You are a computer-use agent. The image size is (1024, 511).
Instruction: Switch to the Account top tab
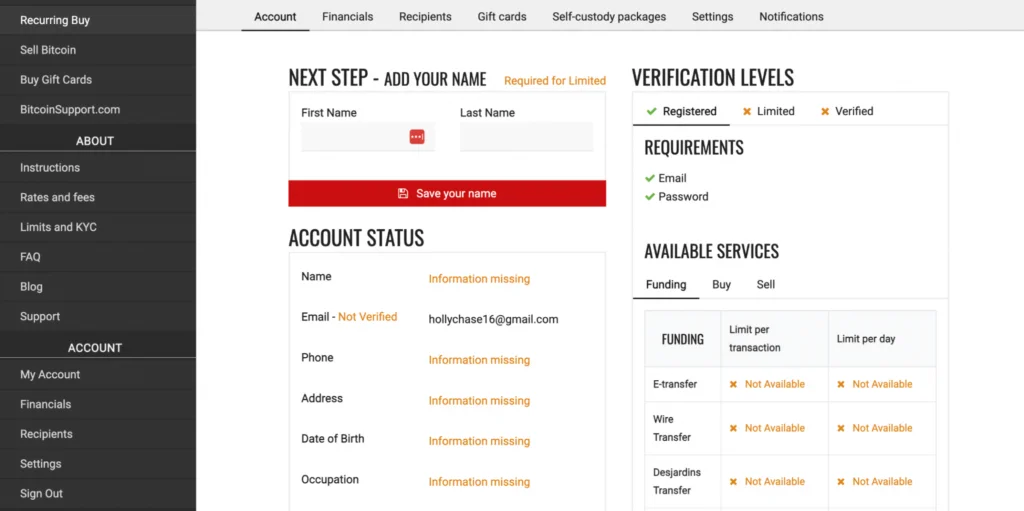pyautogui.click(x=275, y=17)
